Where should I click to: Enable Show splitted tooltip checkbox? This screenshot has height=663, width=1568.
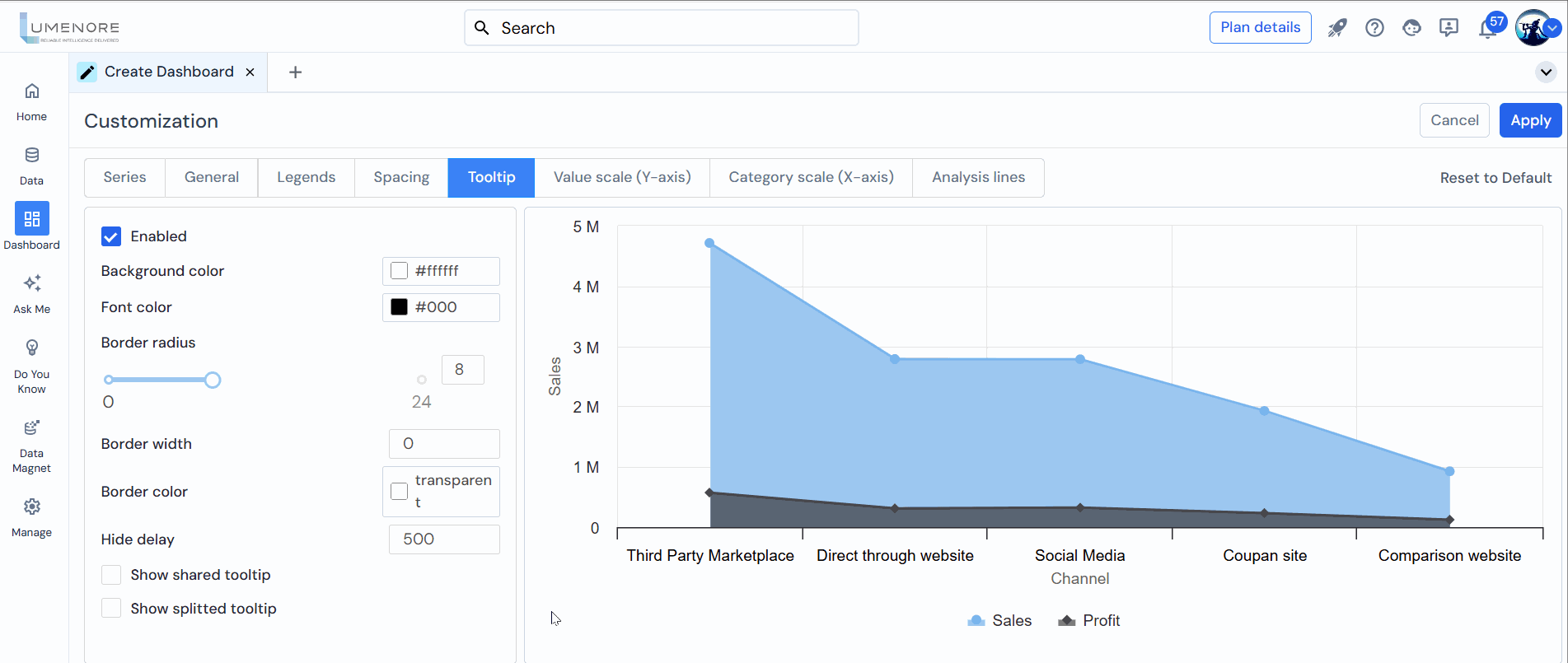(x=111, y=609)
